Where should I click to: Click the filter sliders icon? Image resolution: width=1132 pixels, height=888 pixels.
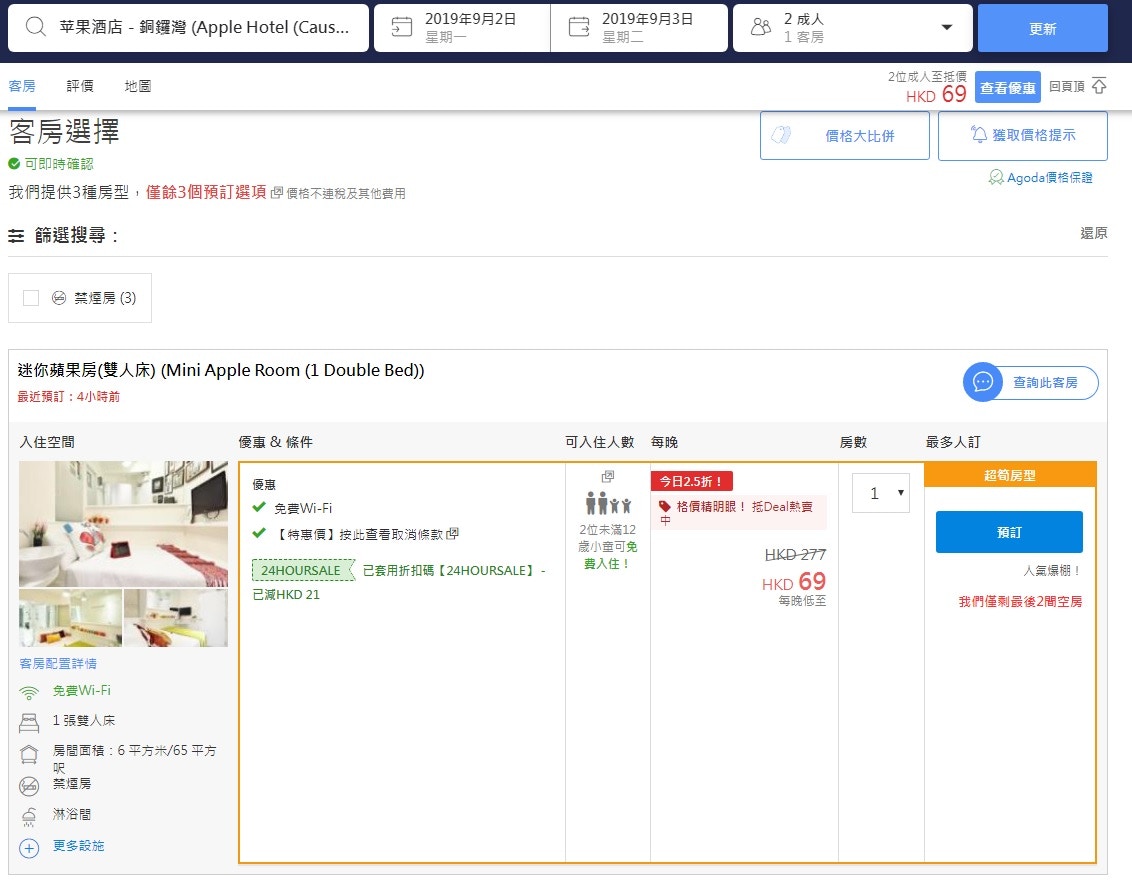[x=16, y=235]
